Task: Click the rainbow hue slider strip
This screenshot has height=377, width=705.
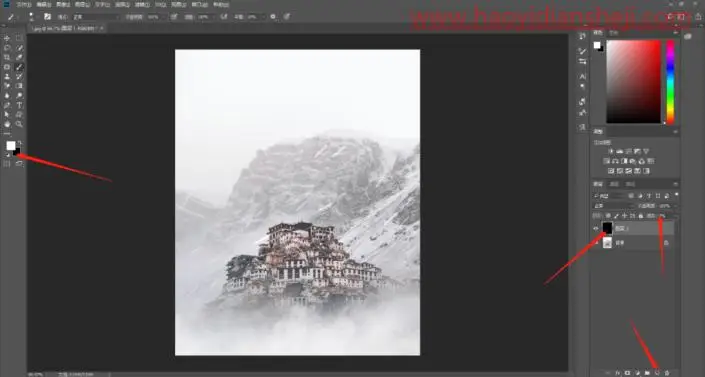Action: click(670, 81)
